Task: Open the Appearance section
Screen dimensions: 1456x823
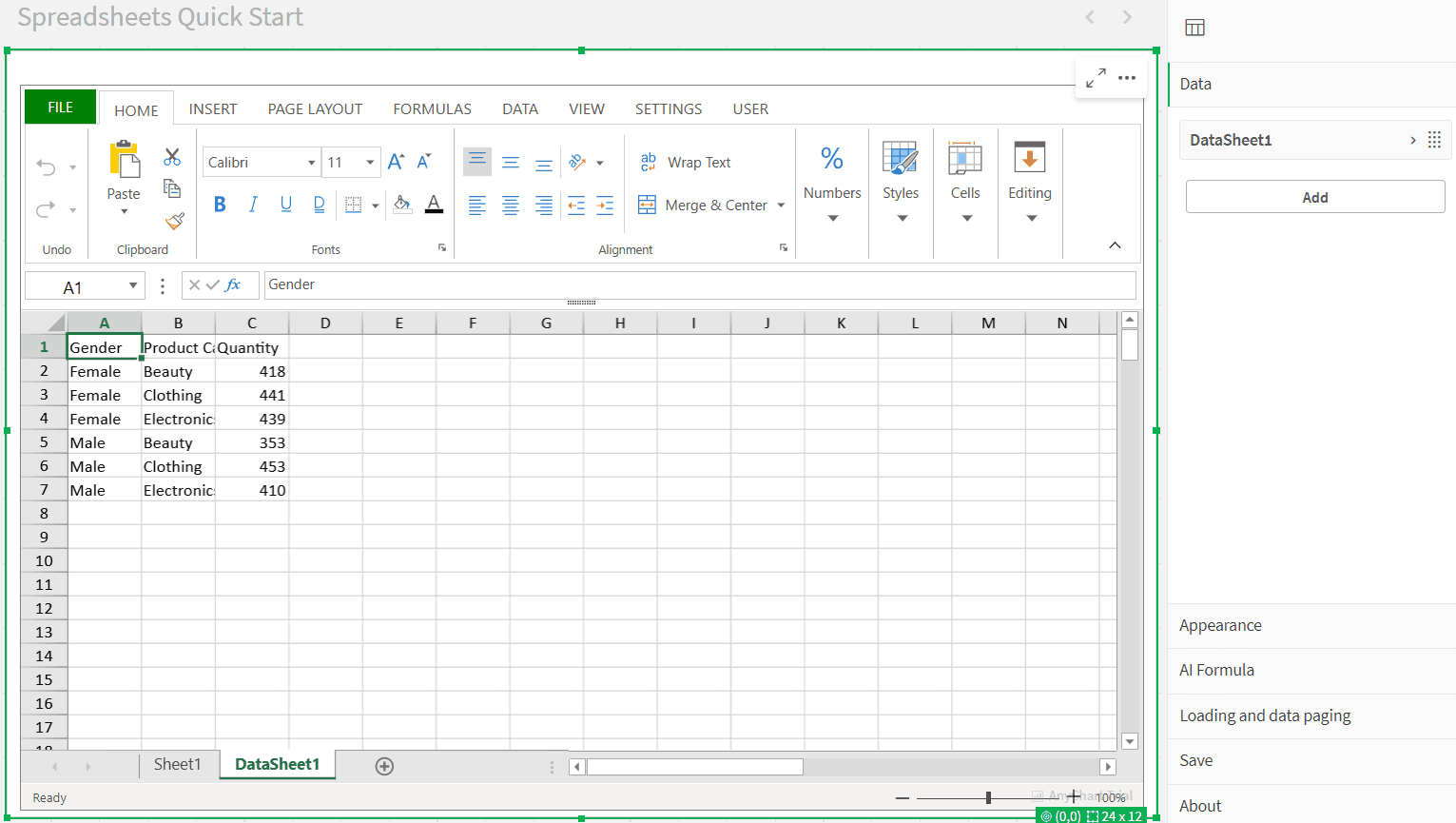Action: (1220, 625)
